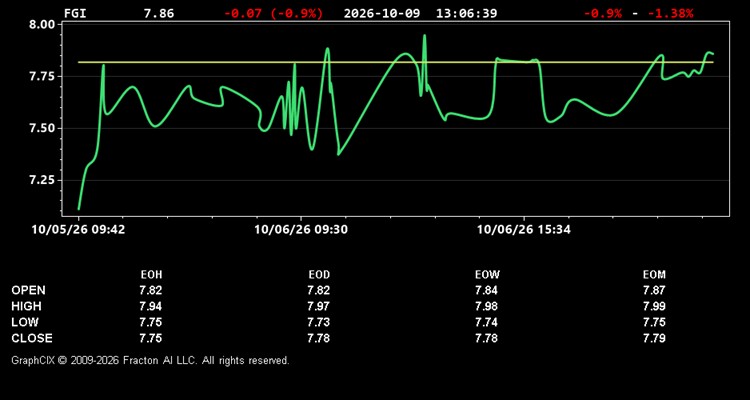Screen dimensions: 750x400
Task: Click the EOD close value 7.78
Action: (x=319, y=338)
